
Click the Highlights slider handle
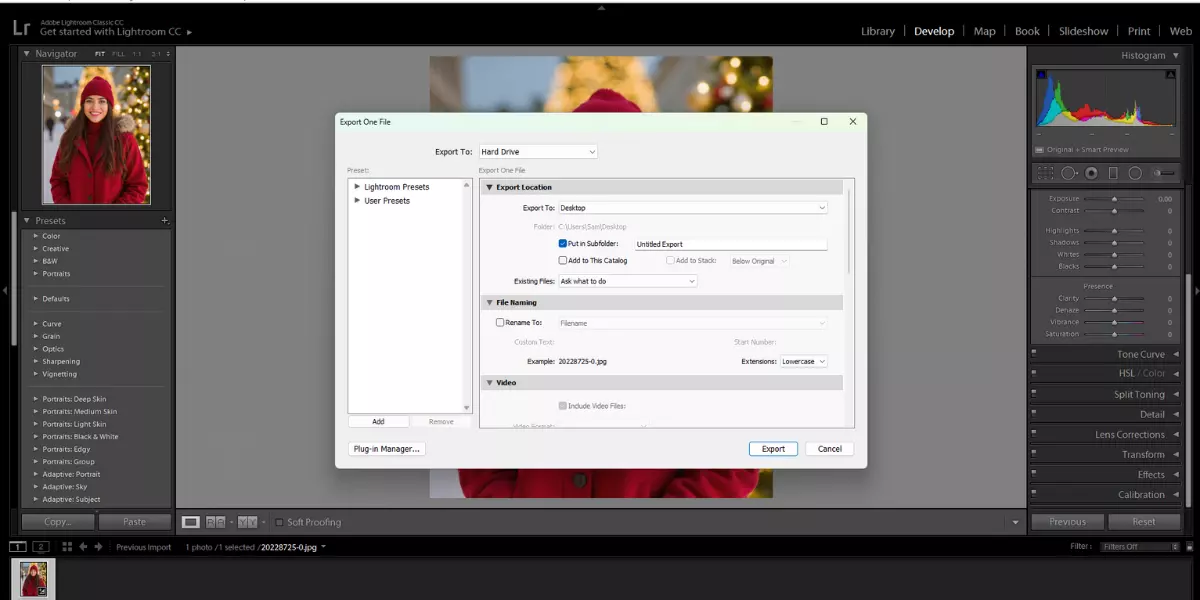(1114, 231)
